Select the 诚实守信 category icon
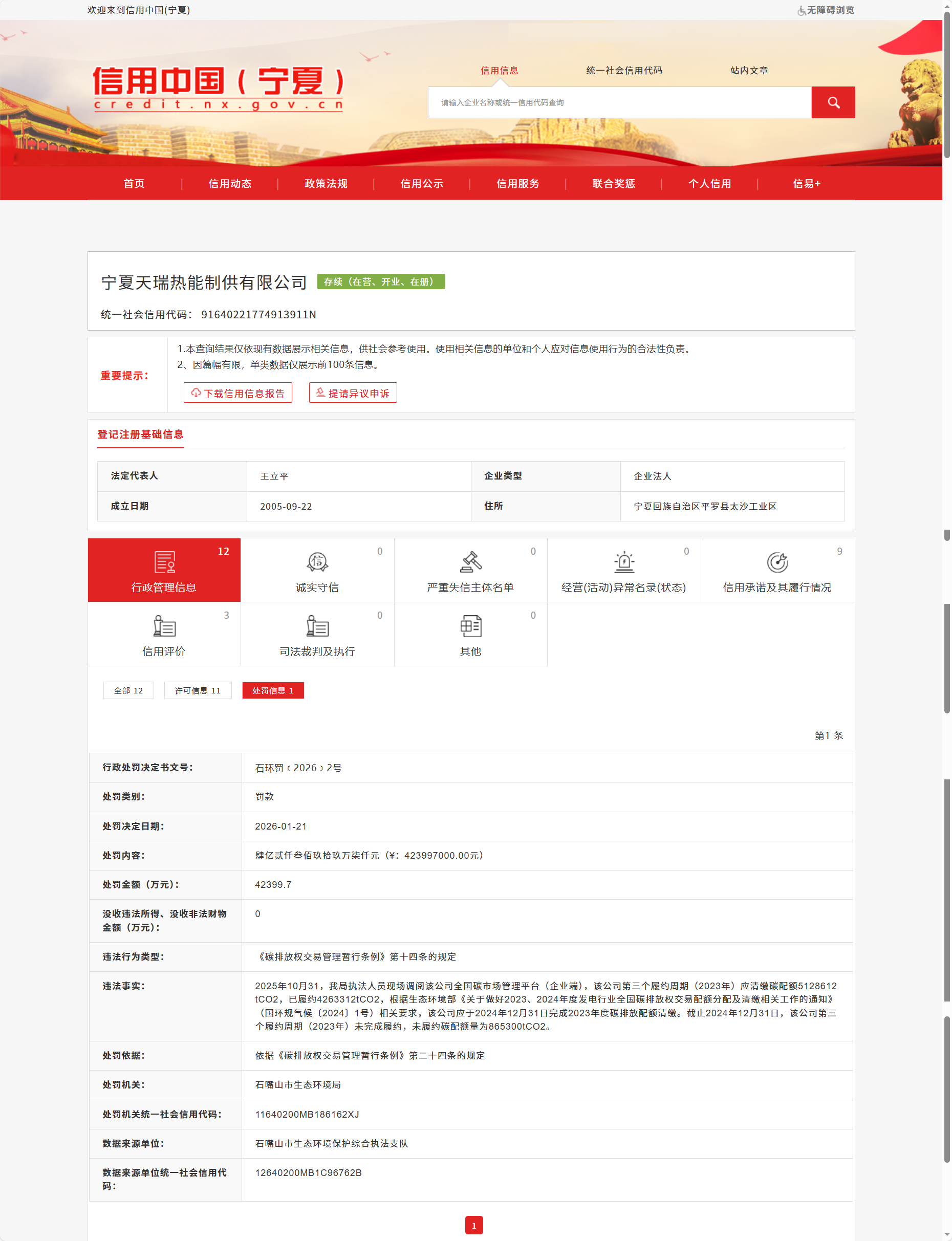The height and width of the screenshot is (1241, 952). (x=317, y=562)
